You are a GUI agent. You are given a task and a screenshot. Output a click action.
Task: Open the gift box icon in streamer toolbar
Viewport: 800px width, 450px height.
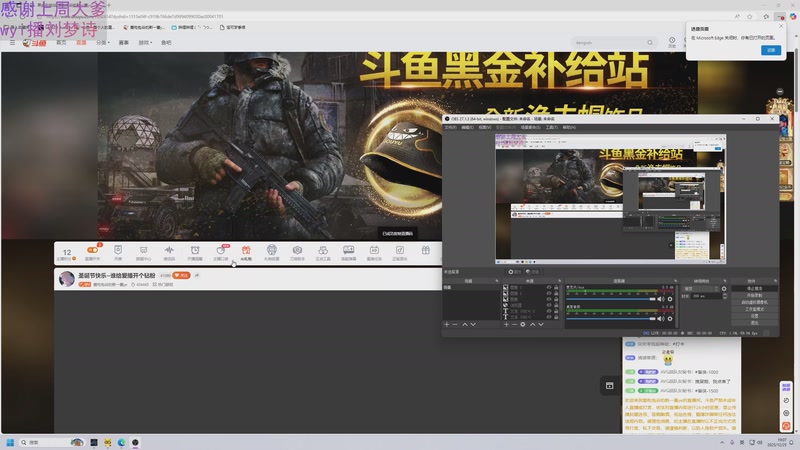tap(425, 250)
